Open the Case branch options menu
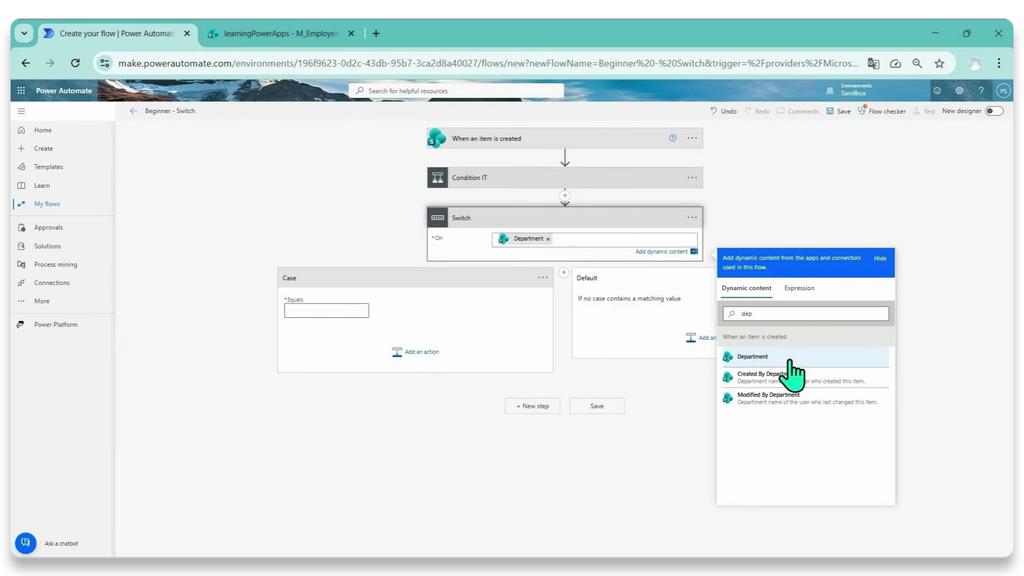This screenshot has width=1024, height=576. (x=543, y=278)
